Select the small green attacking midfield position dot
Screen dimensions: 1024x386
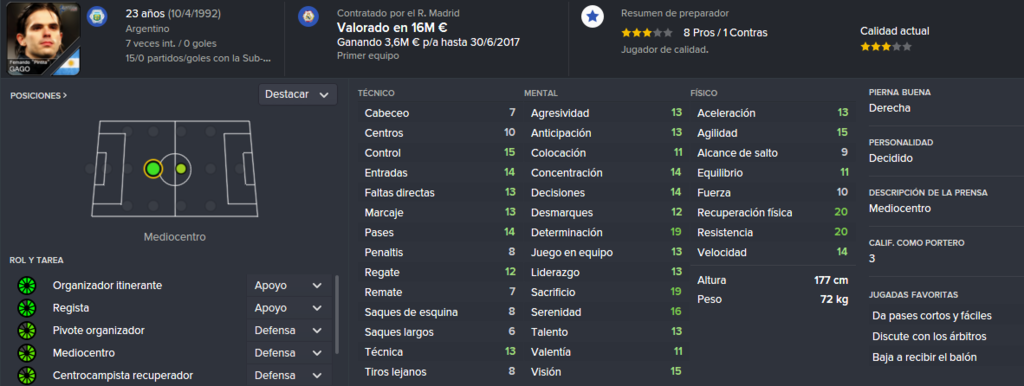(x=181, y=169)
